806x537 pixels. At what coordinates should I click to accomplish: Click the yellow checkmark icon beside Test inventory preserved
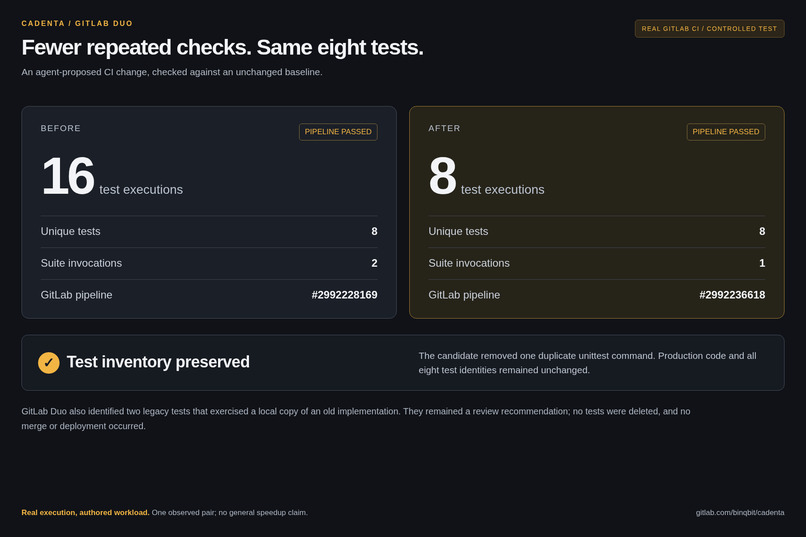click(x=49, y=362)
